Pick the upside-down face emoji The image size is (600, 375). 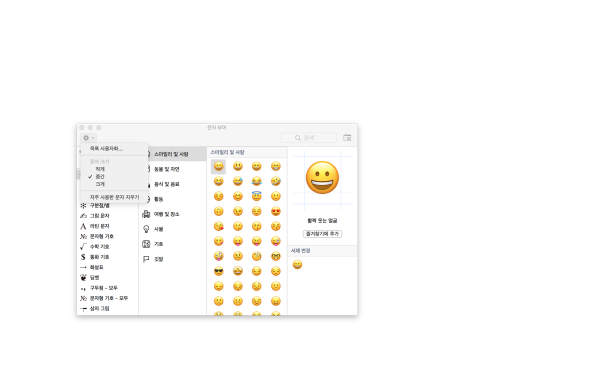point(218,211)
